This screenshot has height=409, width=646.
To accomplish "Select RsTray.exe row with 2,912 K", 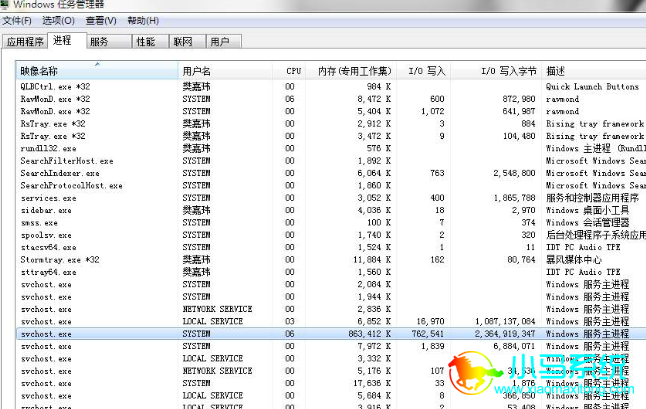I will [331, 124].
